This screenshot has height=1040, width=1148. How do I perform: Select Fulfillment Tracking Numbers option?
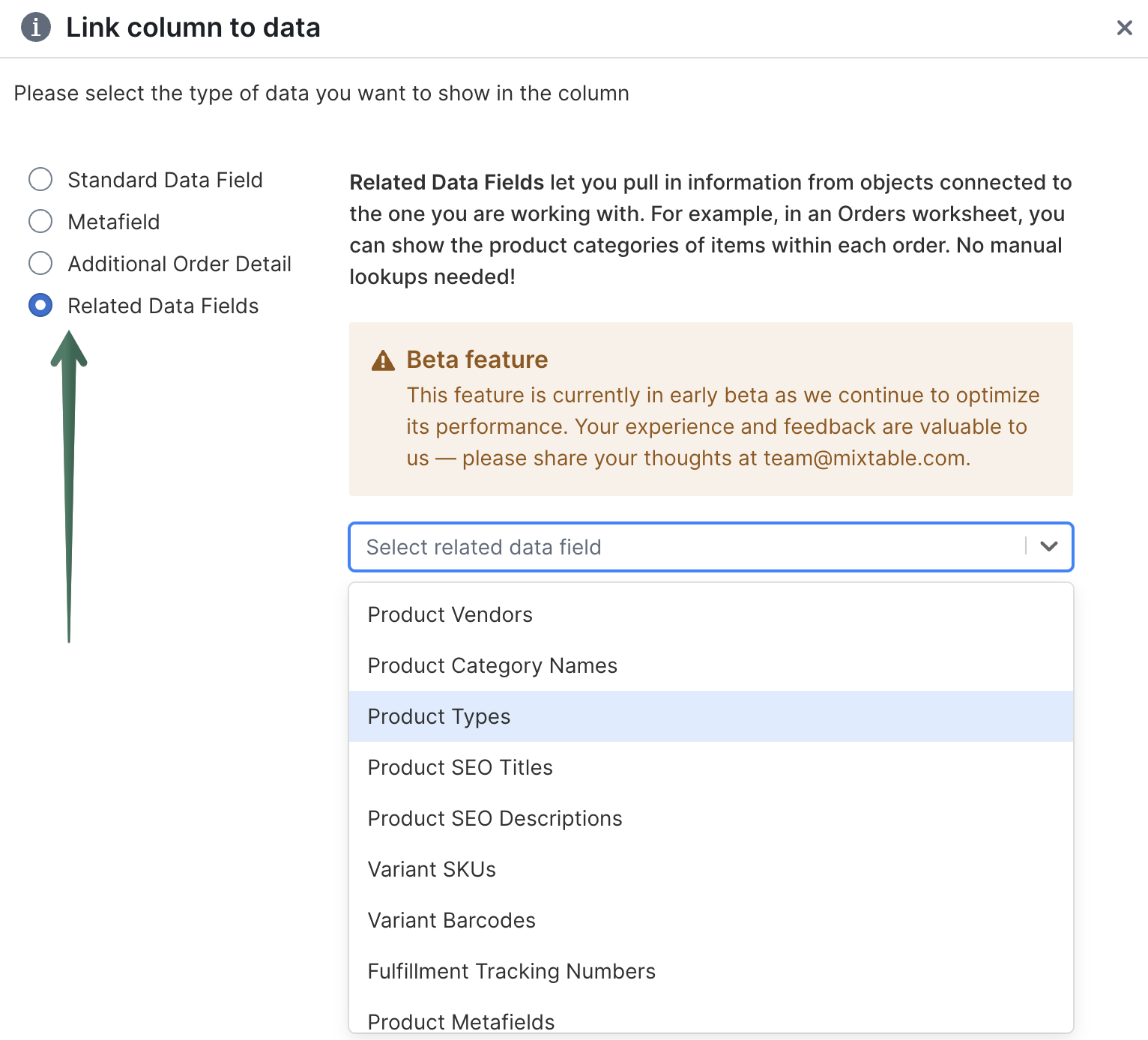511,971
